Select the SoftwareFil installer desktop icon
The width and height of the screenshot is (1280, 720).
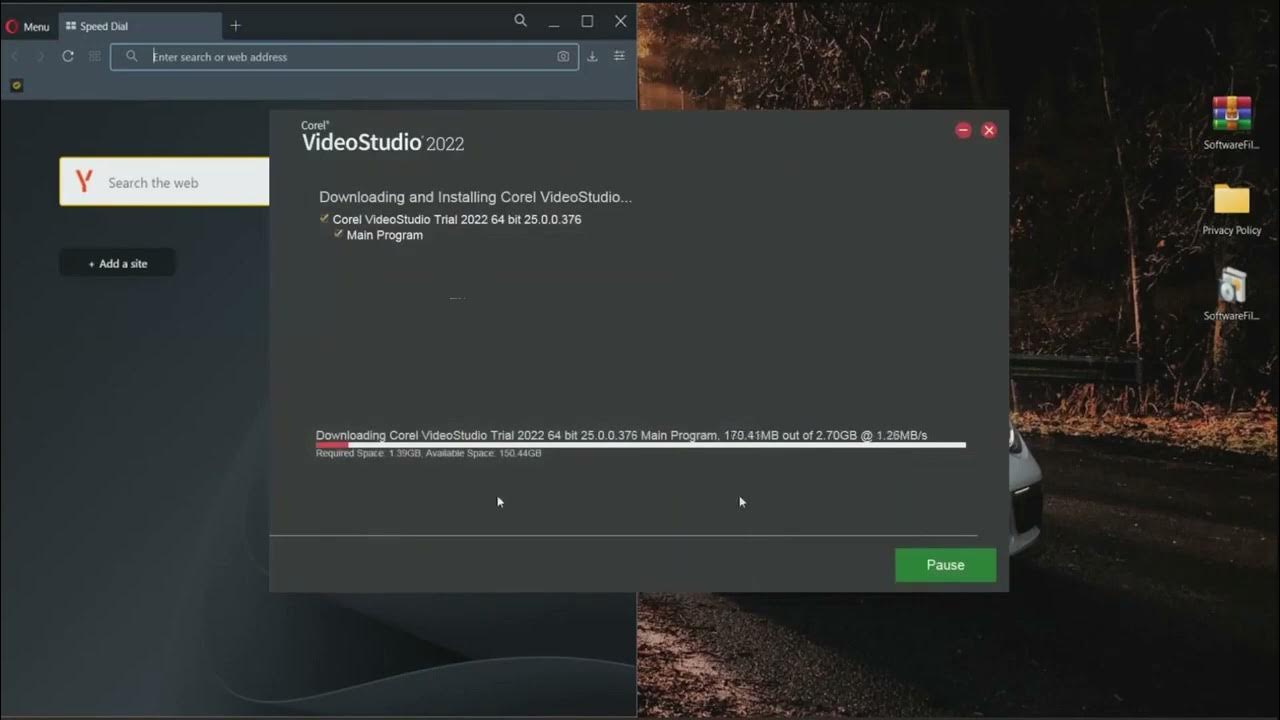coord(1231,294)
